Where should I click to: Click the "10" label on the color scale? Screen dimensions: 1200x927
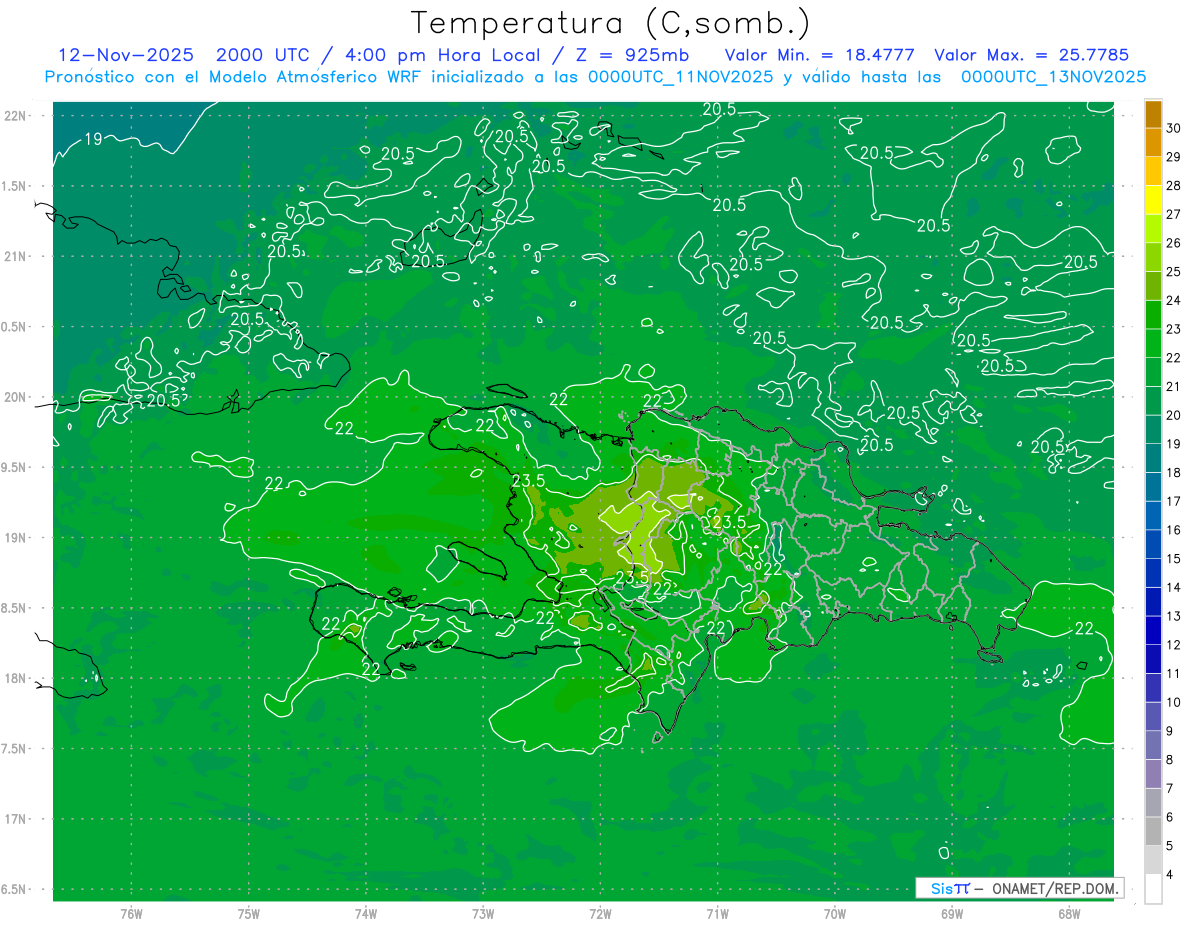point(1174,702)
